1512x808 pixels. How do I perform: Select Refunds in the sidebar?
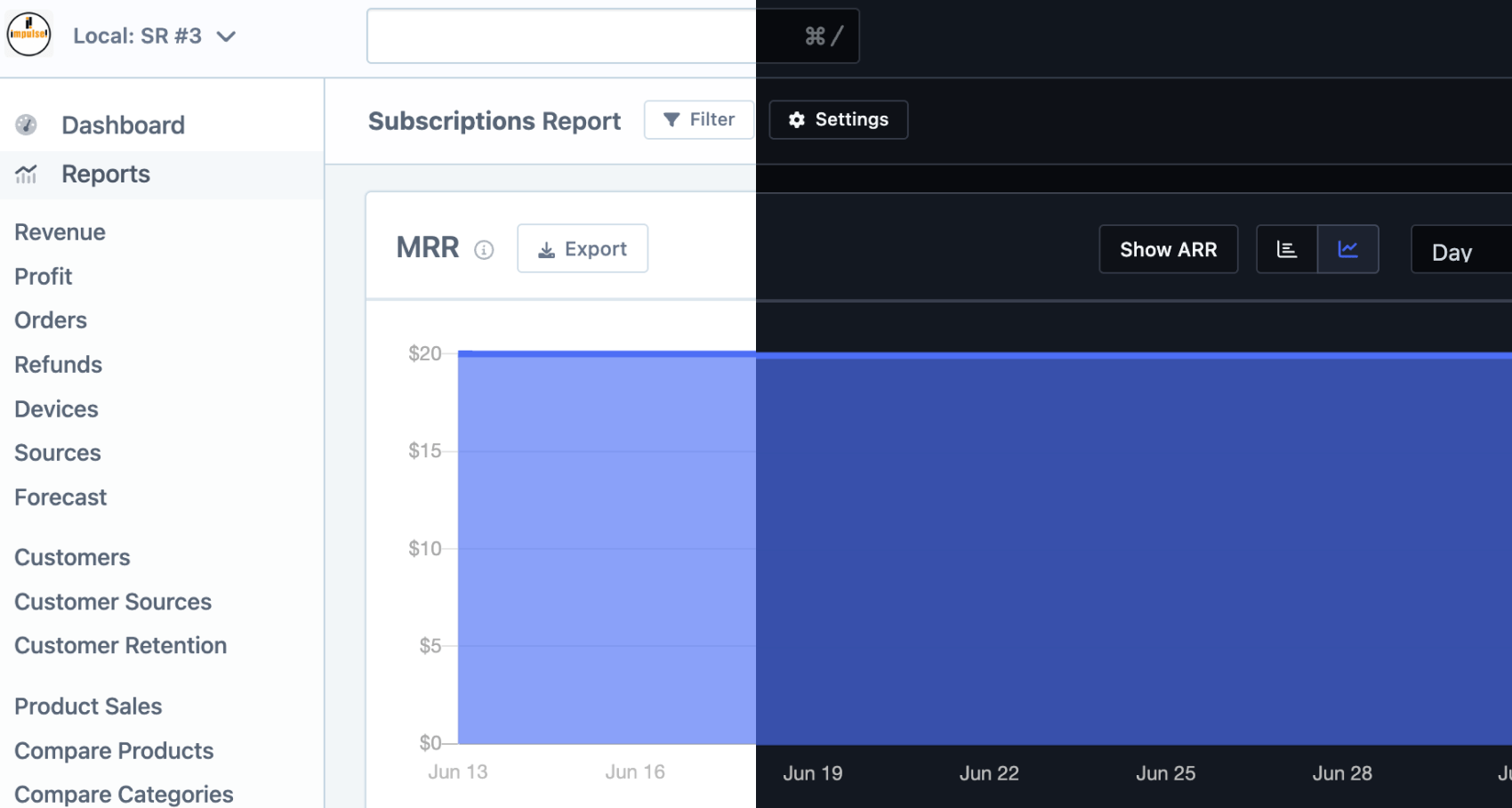coord(58,365)
